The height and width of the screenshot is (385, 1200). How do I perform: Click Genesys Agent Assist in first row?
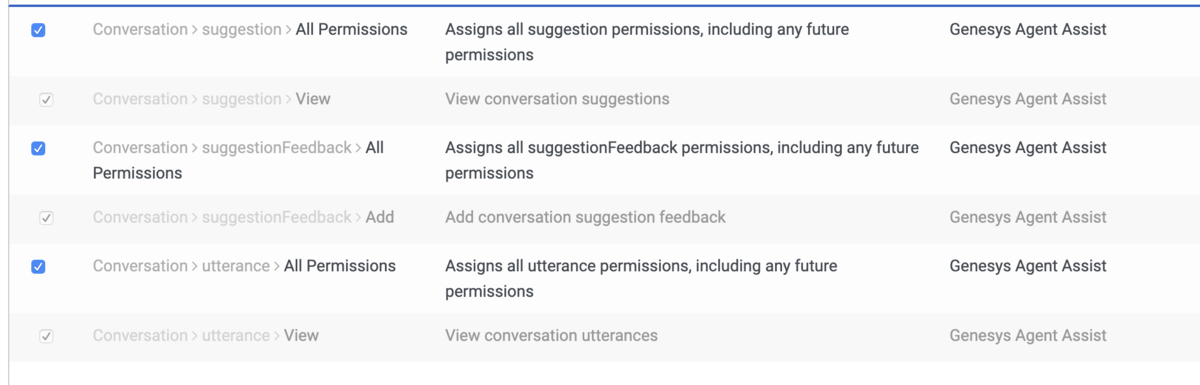pyautogui.click(x=1028, y=30)
